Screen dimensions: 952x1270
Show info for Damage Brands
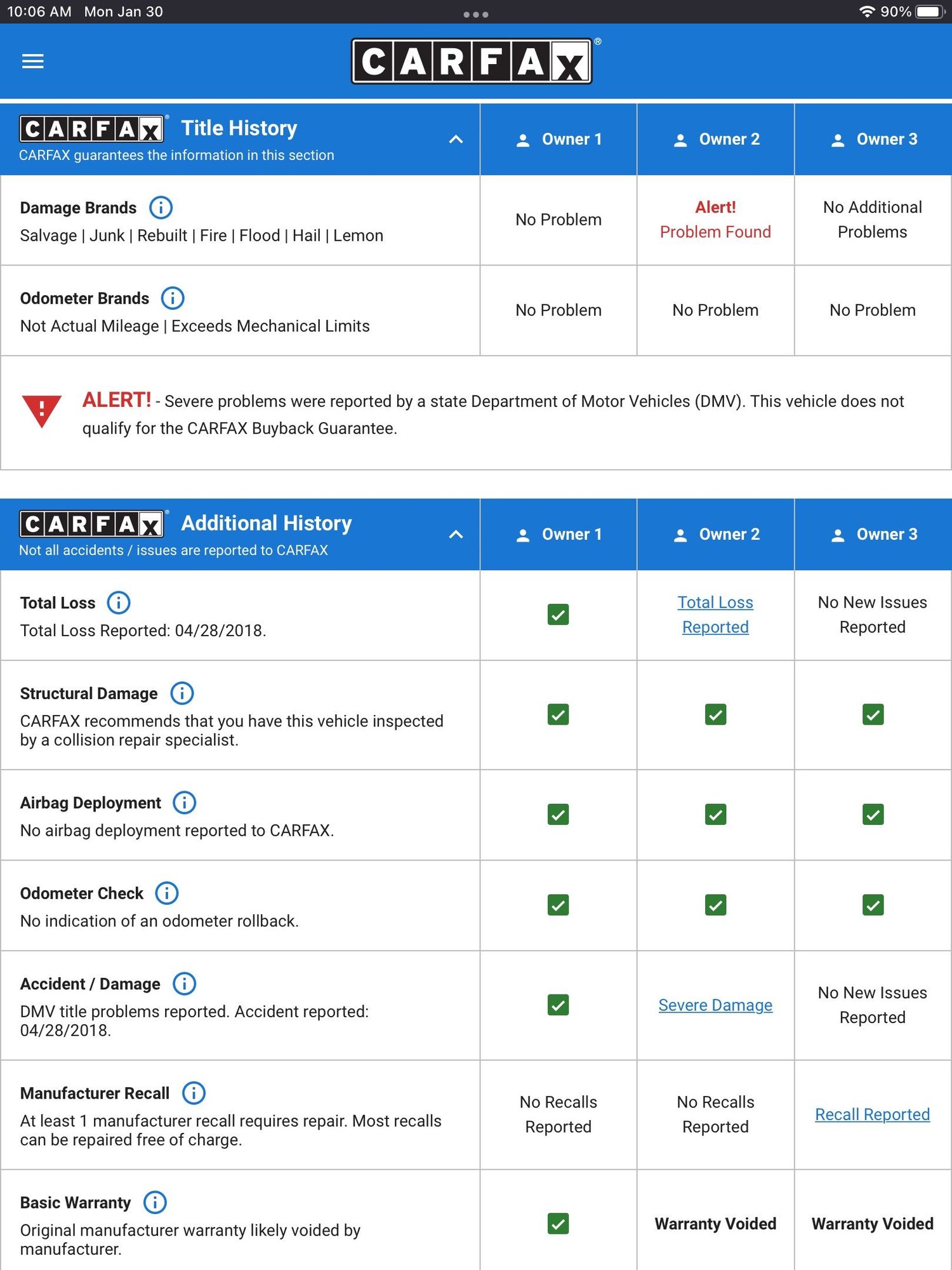[161, 207]
